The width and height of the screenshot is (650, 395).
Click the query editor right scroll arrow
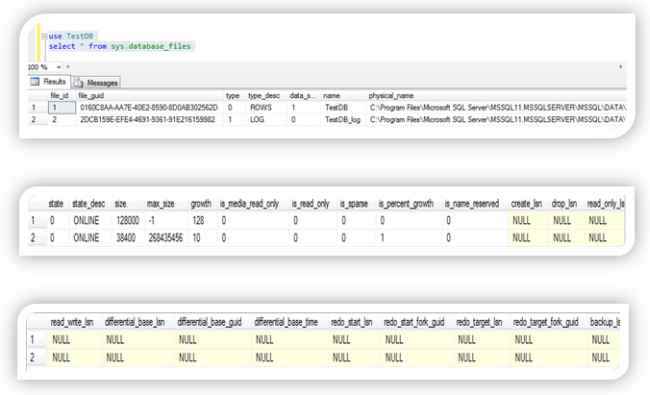[x=620, y=67]
